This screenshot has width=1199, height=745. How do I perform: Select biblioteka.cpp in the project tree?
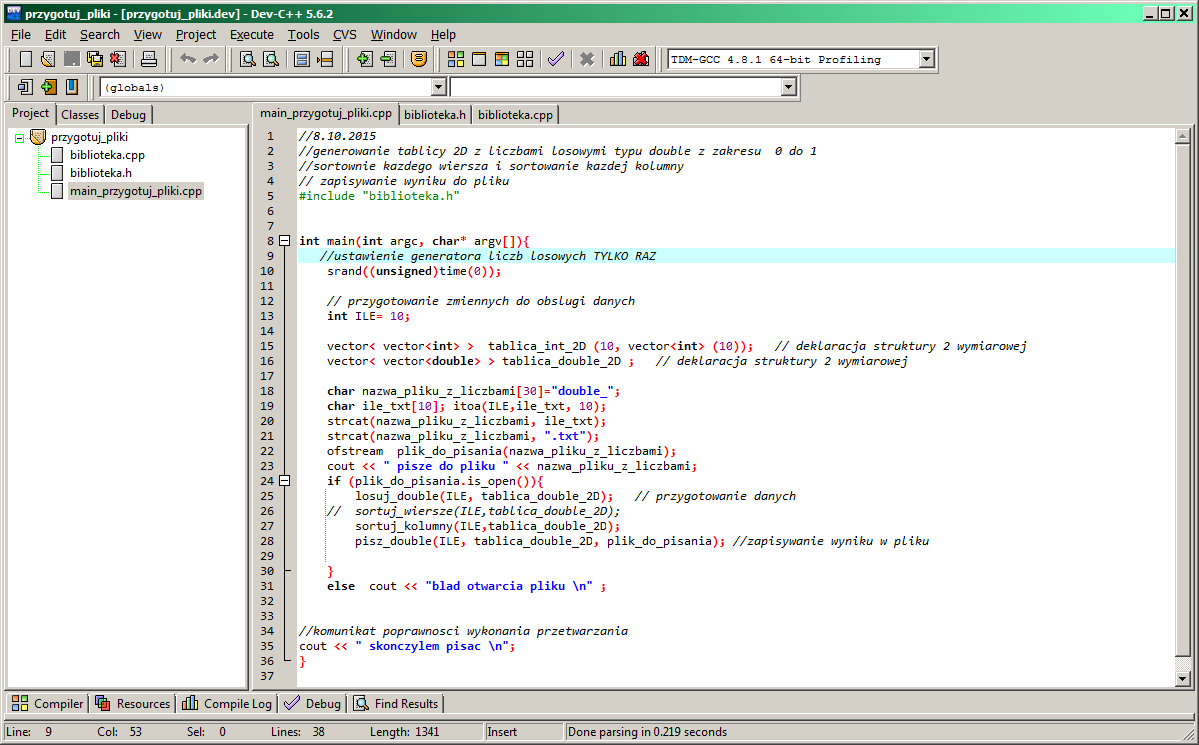[x=107, y=155]
